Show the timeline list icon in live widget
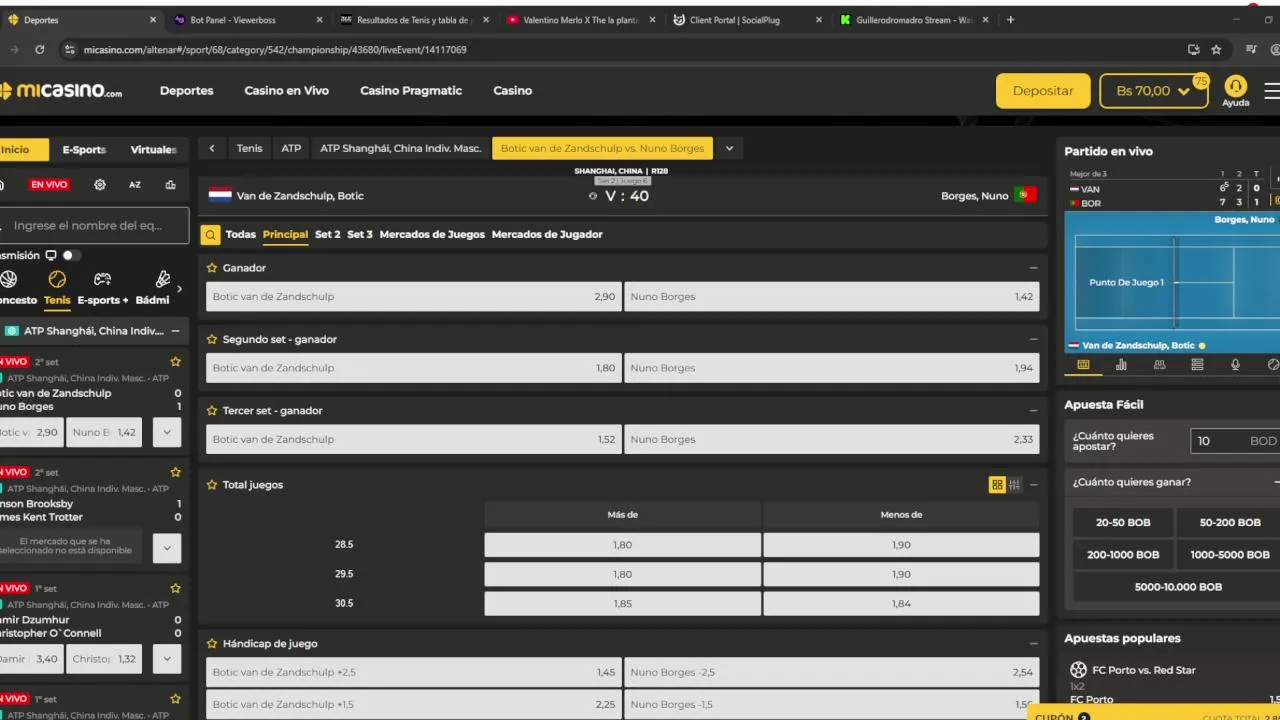 pyautogui.click(x=1197, y=365)
